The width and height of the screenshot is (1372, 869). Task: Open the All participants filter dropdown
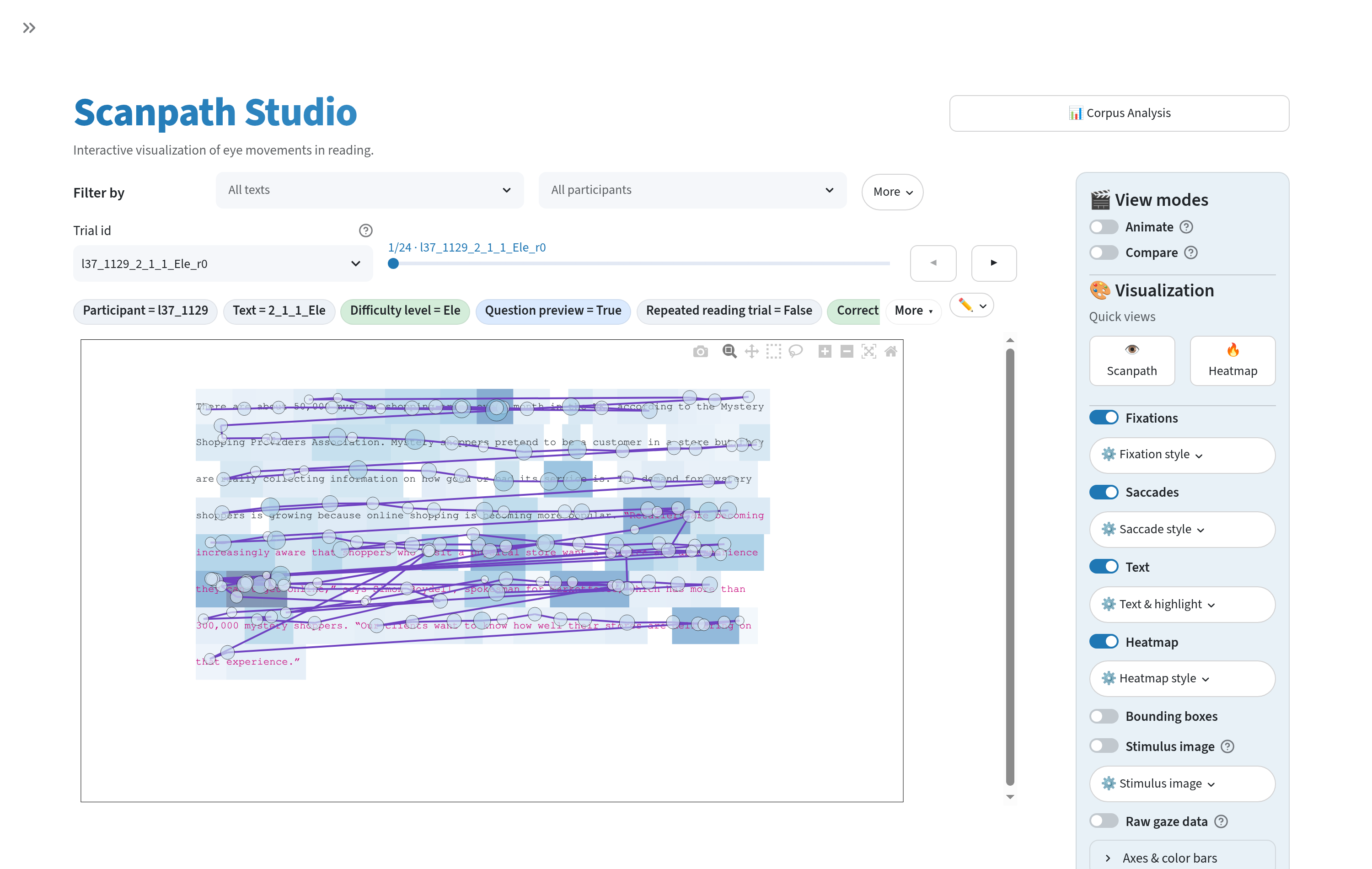(692, 190)
